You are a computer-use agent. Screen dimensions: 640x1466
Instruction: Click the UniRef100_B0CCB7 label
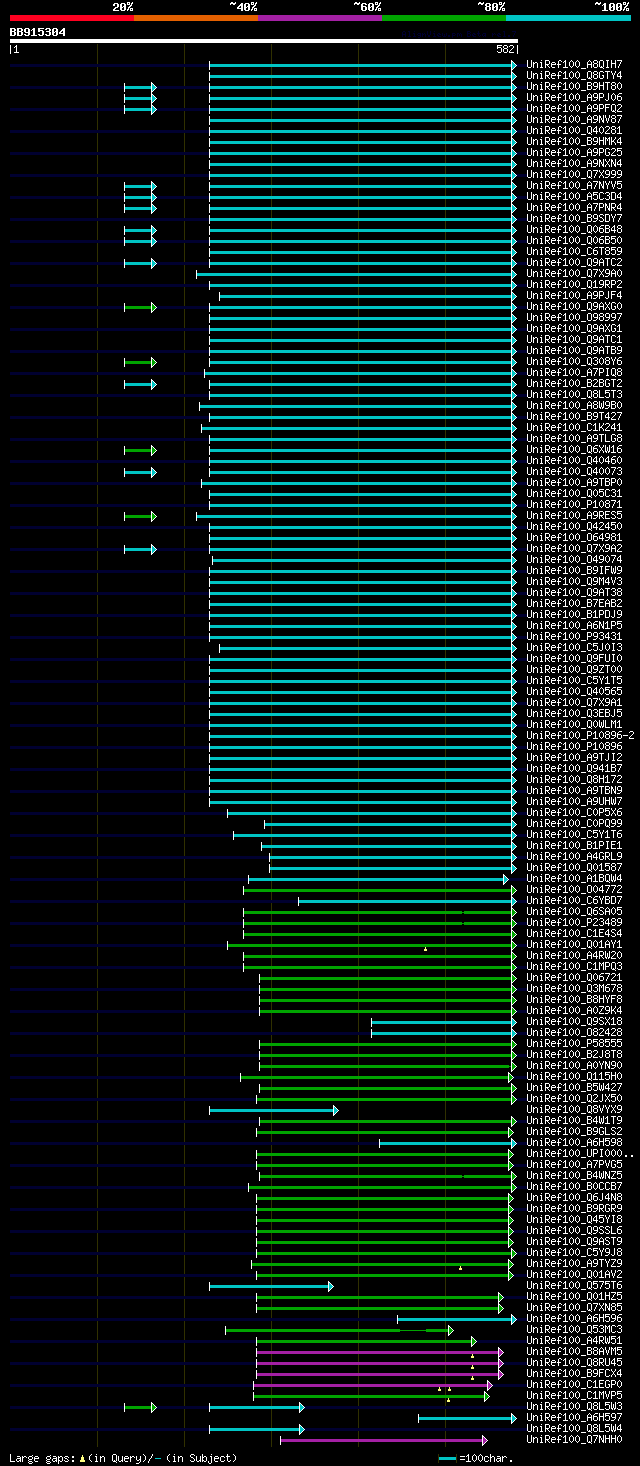[574, 1186]
